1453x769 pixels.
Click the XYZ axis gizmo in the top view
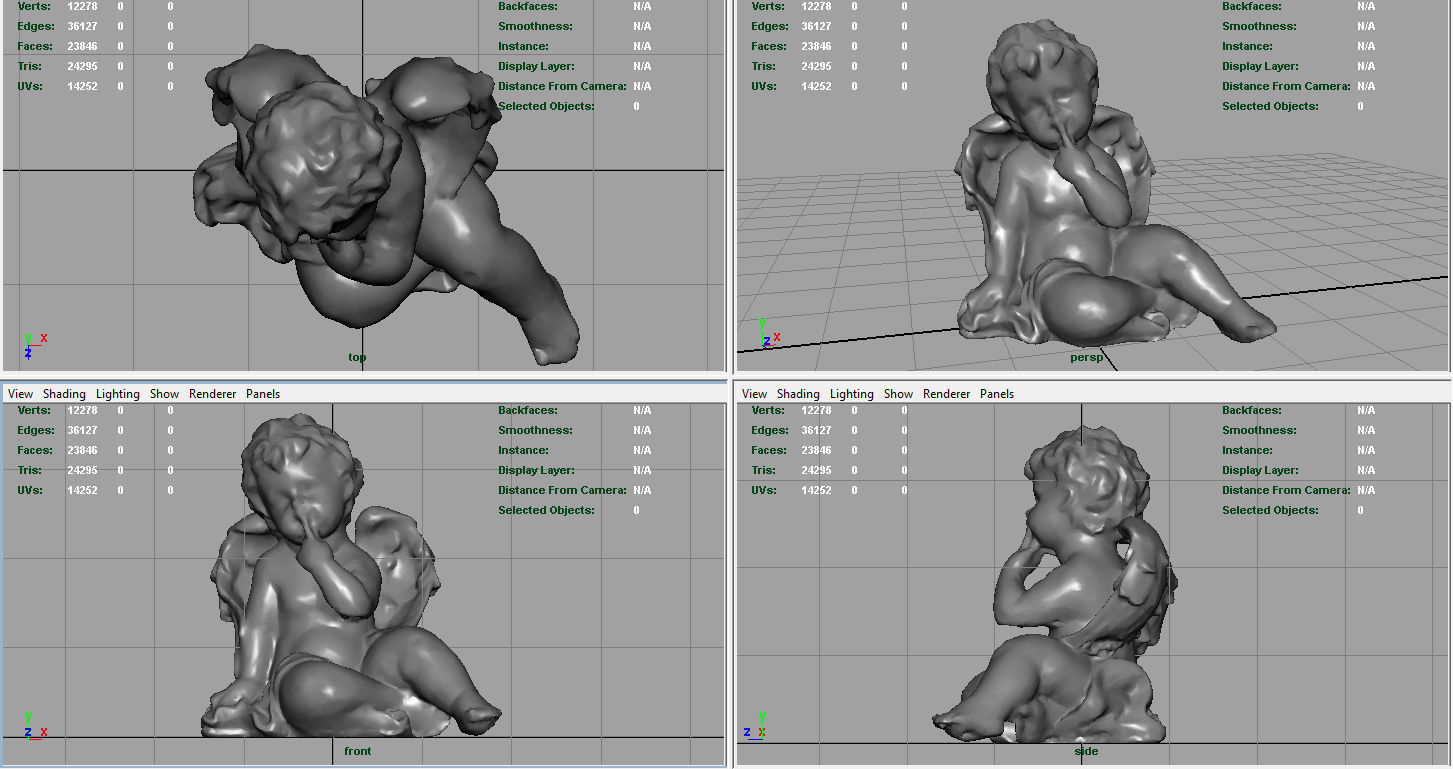pos(34,345)
